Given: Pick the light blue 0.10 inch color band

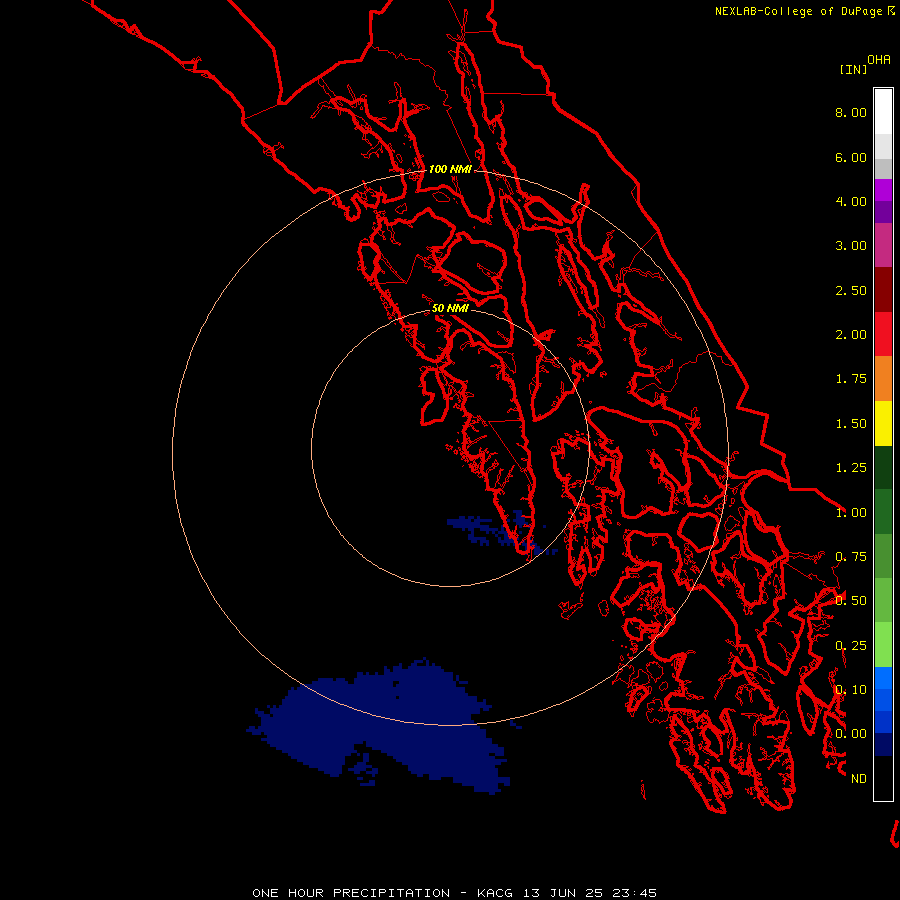Looking at the screenshot, I should (x=883, y=678).
